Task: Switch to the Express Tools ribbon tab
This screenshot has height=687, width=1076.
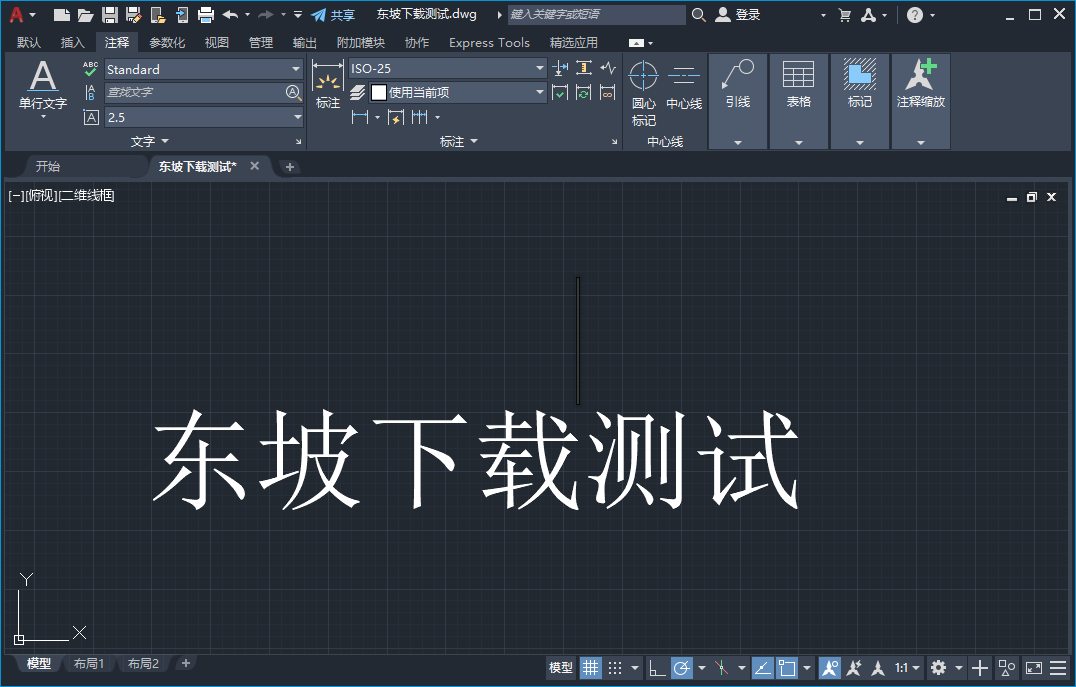Action: pos(489,42)
